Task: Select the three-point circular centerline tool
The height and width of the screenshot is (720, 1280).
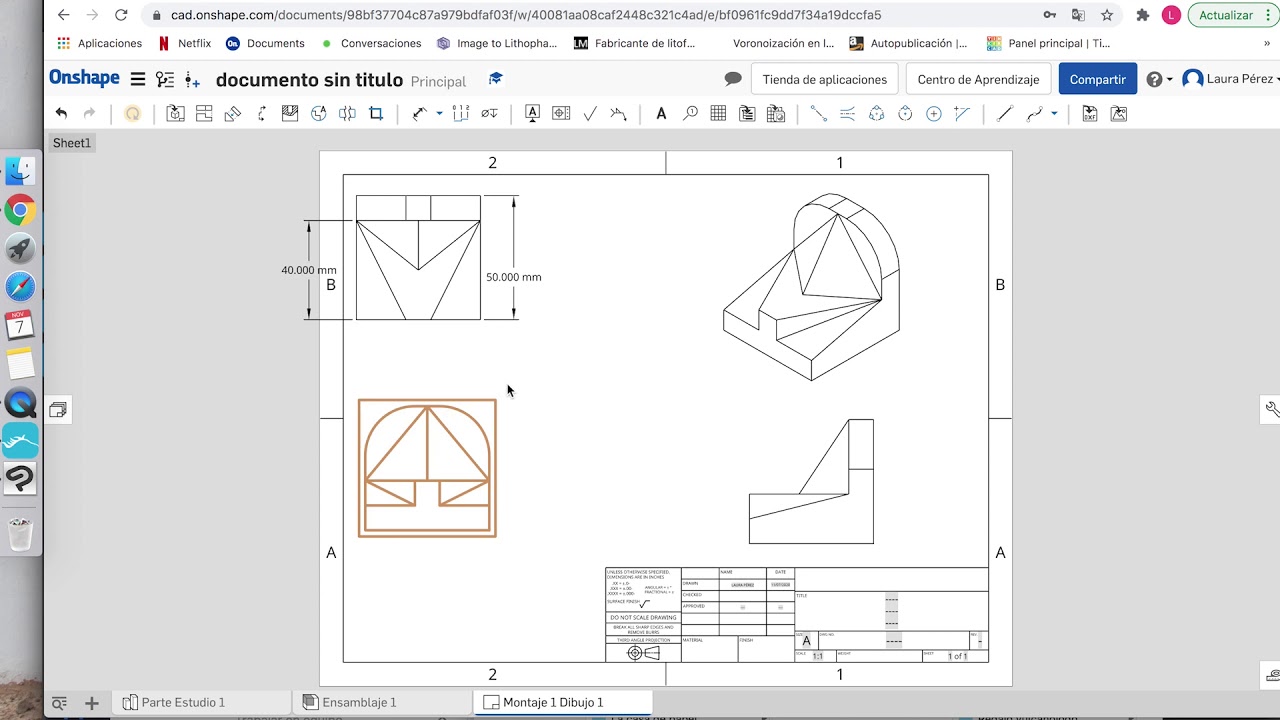Action: (x=877, y=114)
